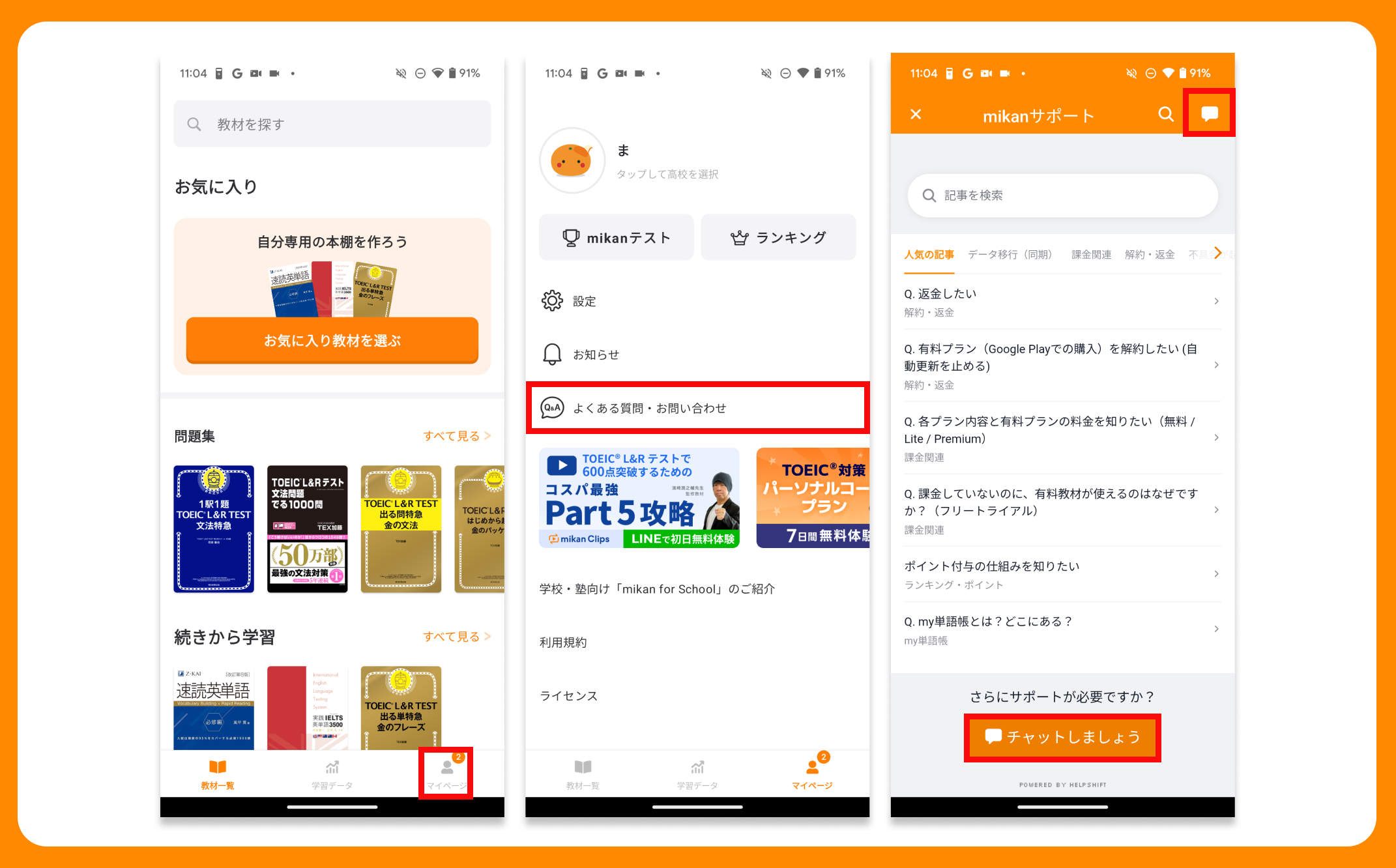
Task: Tap the チャットしましょう button
Action: click(x=1062, y=737)
